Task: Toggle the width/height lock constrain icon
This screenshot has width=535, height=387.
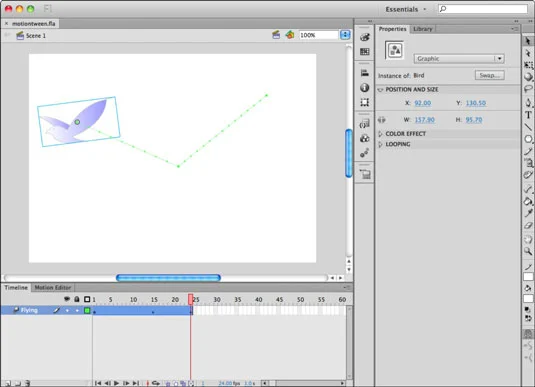Action: tap(381, 120)
